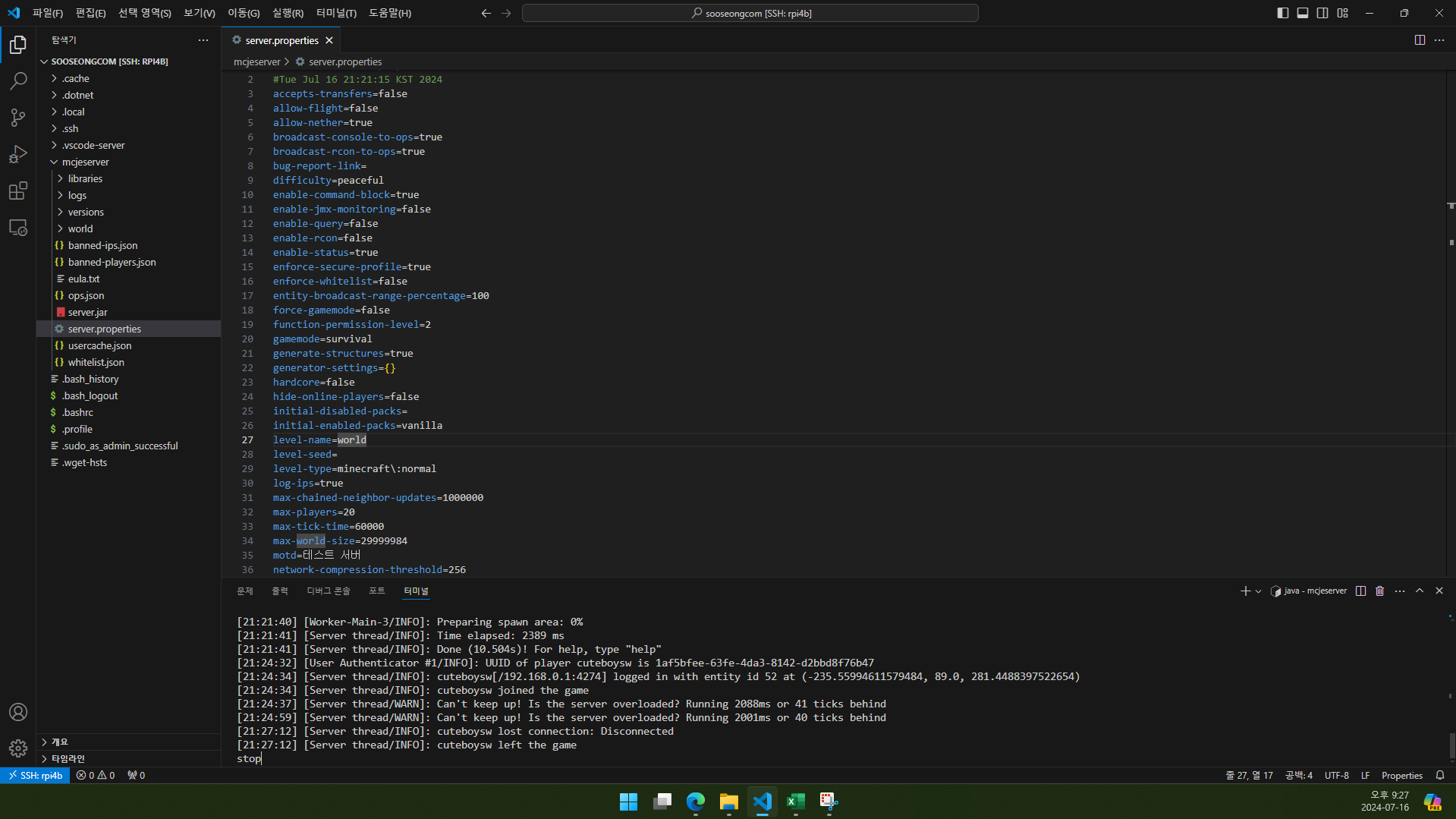This screenshot has width=1456, height=819.
Task: Customize layout icon in title bar
Action: 1343,13
